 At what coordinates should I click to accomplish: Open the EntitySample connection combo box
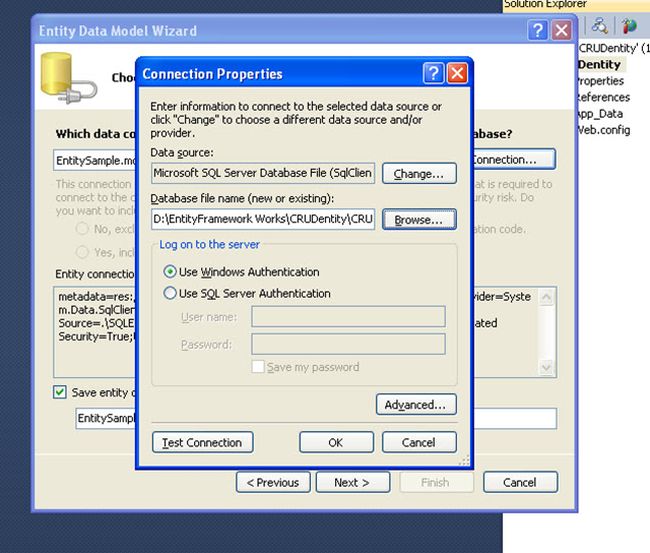(95, 160)
